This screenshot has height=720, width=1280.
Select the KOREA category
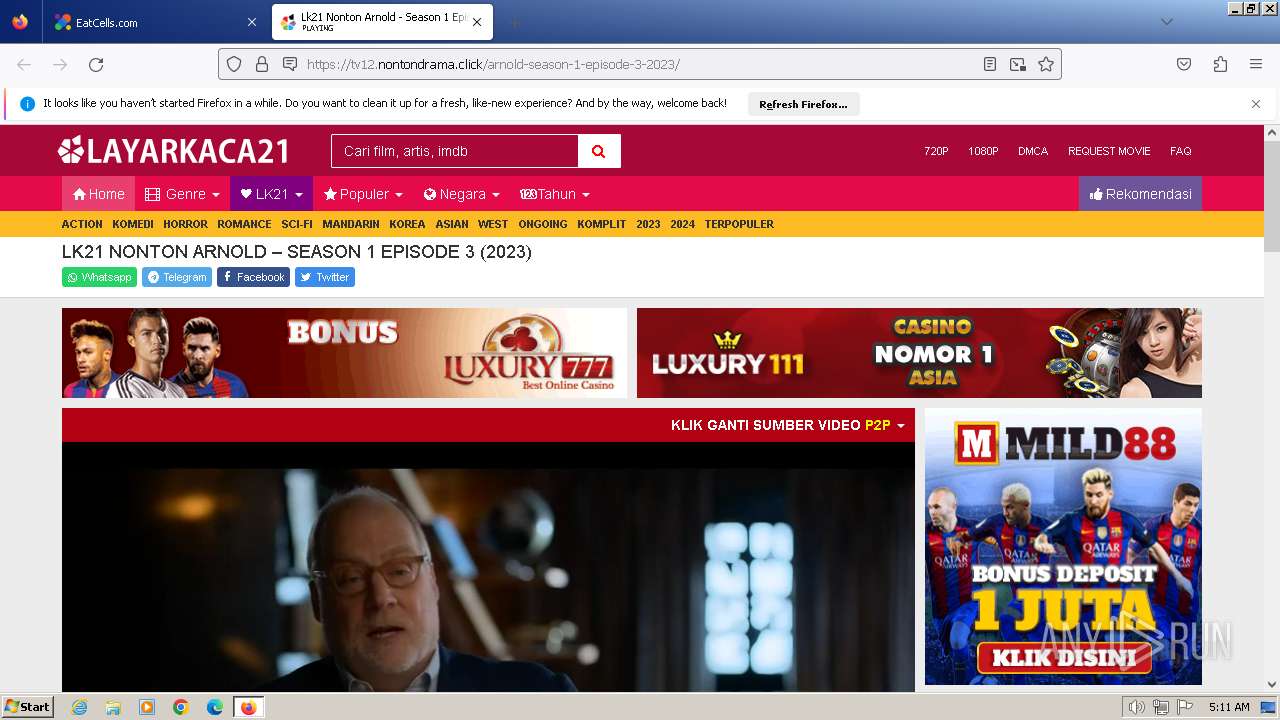[x=407, y=224]
